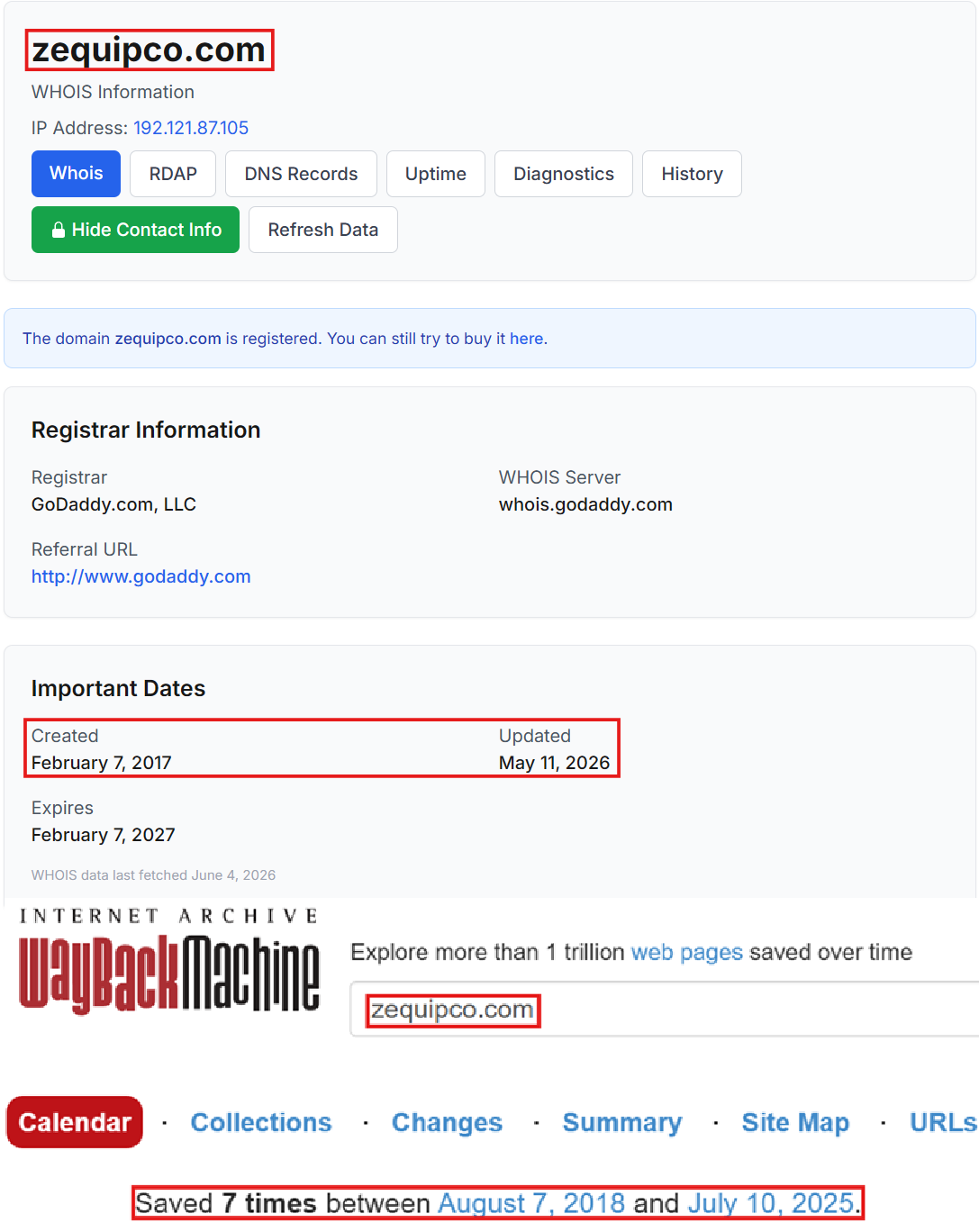Click the 'WHOIS data last fetched' note
Image resolution: width=979 pixels, height=1232 pixels.
pos(153,875)
